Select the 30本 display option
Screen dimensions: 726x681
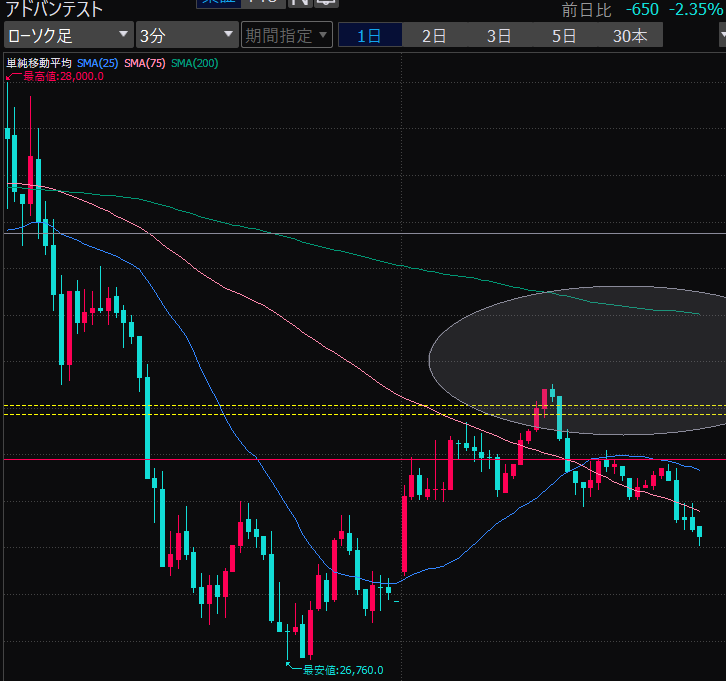(630, 36)
